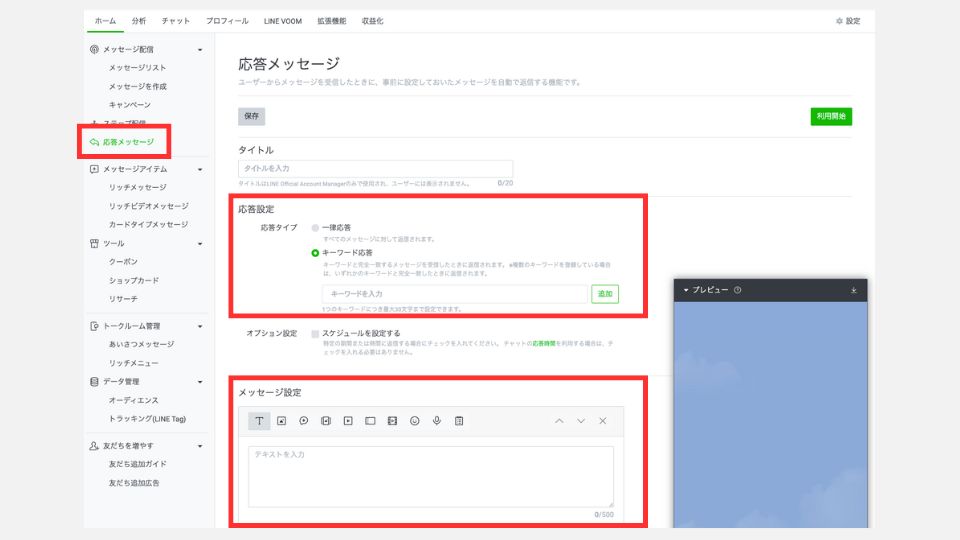Select the text (T) message type icon

pos(259,421)
